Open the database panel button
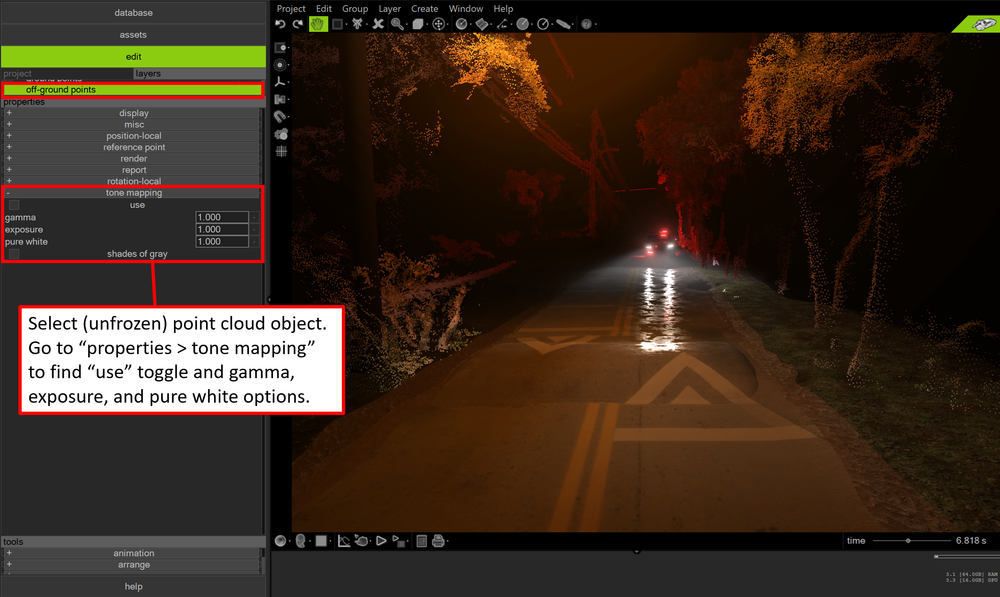Screen dimensions: 1000x597 pyautogui.click(x=133, y=13)
